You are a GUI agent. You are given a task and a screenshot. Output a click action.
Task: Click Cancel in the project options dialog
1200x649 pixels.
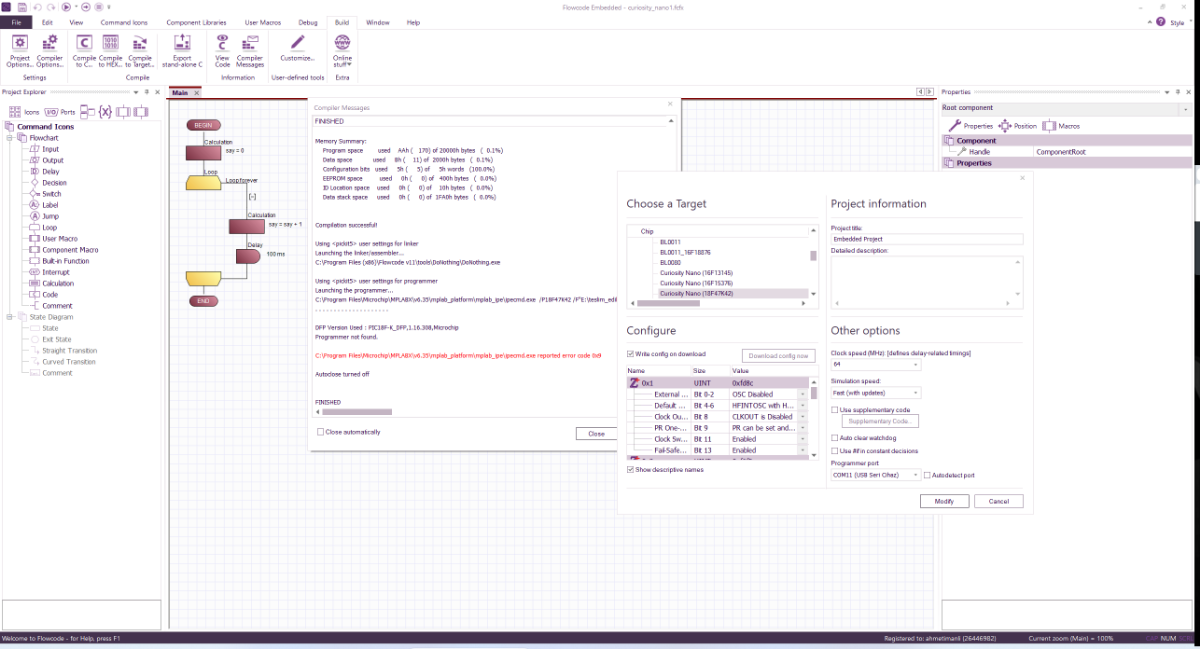click(998, 501)
